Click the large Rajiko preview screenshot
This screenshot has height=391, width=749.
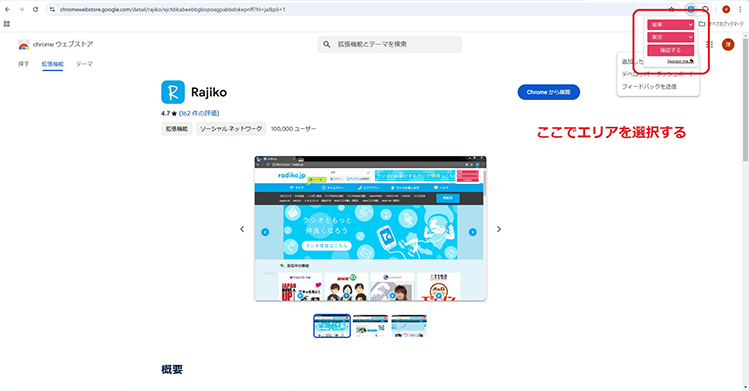(370, 229)
